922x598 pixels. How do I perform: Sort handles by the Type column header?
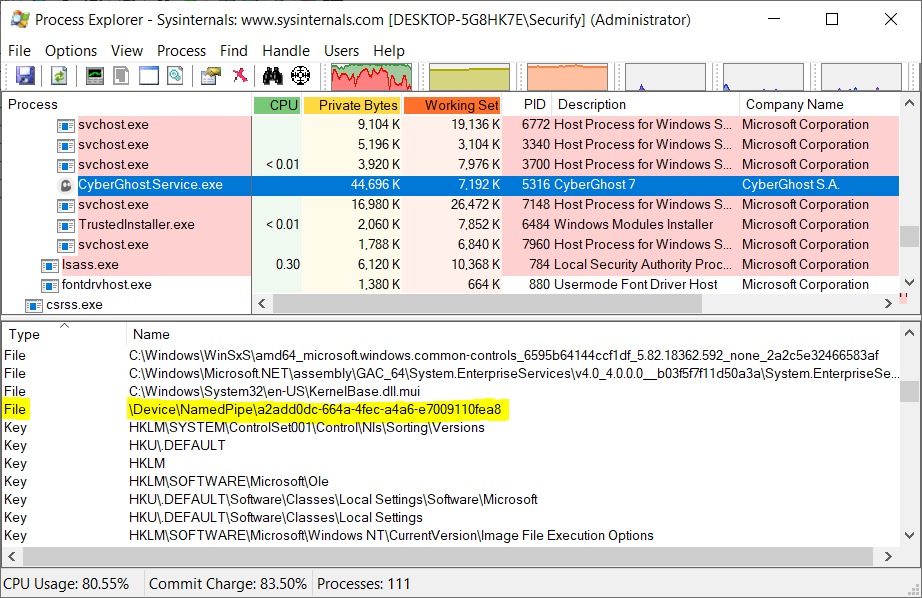64,335
